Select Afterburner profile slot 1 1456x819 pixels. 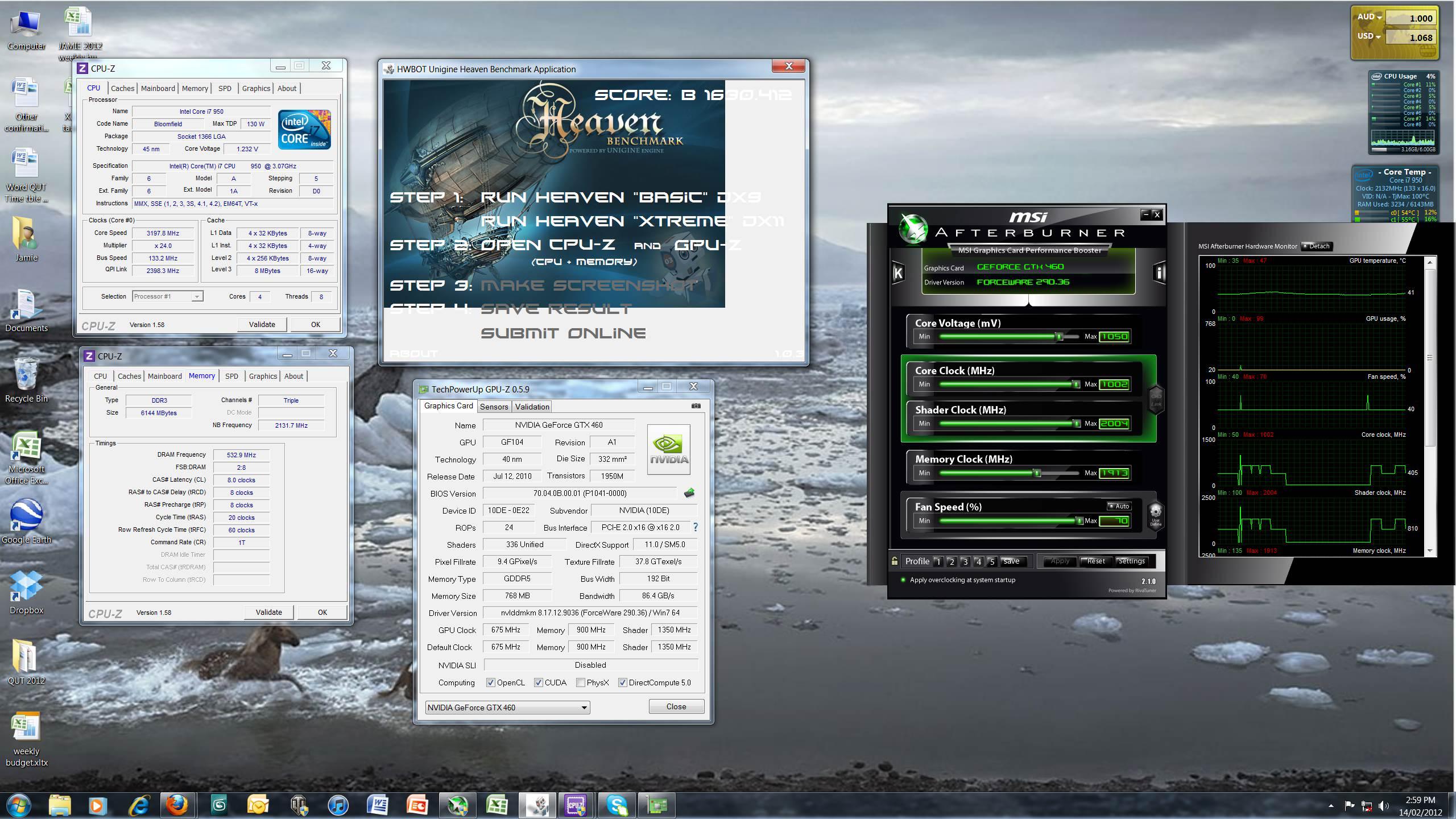(938, 561)
